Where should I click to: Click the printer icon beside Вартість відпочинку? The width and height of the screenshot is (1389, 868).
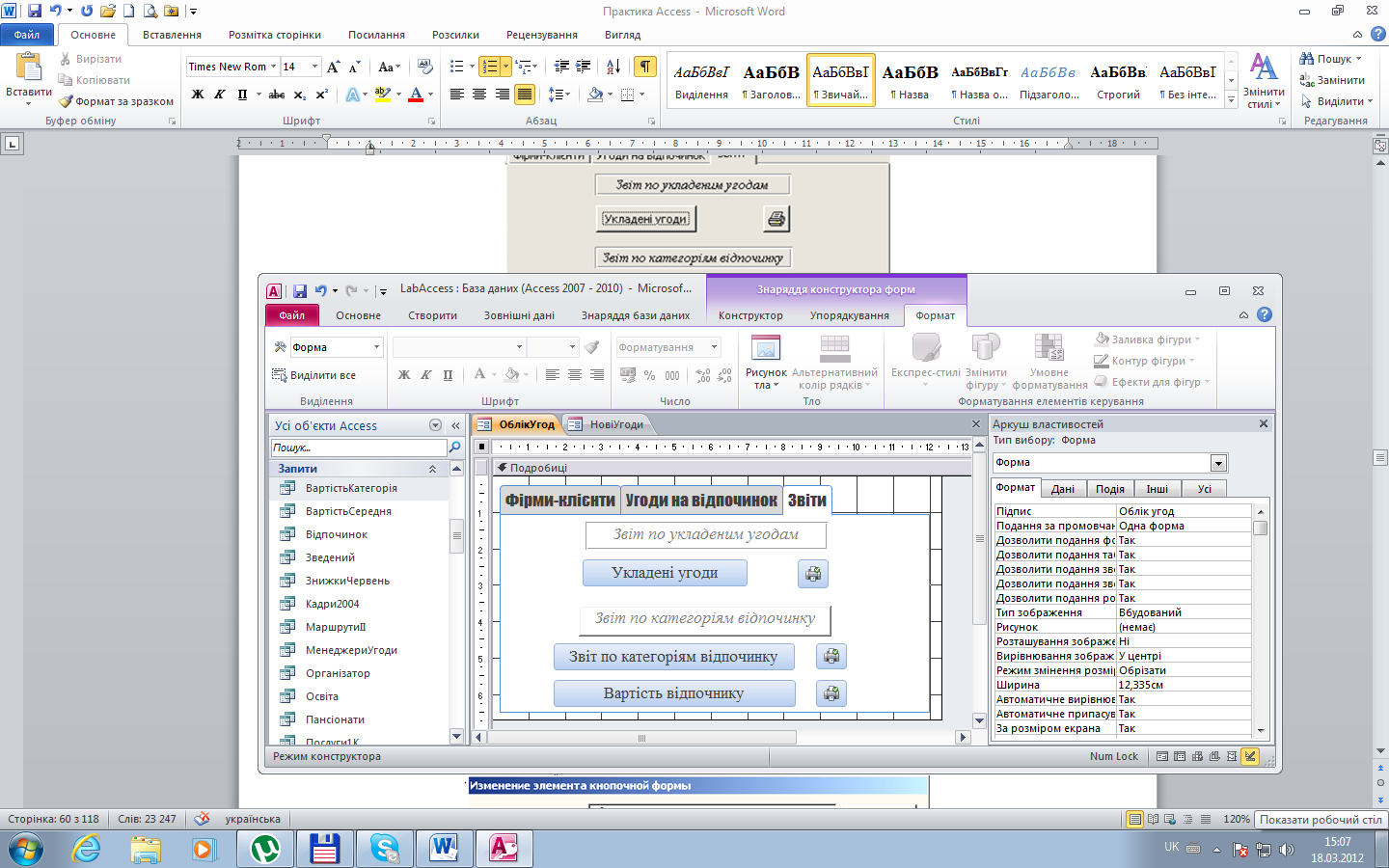pos(831,693)
